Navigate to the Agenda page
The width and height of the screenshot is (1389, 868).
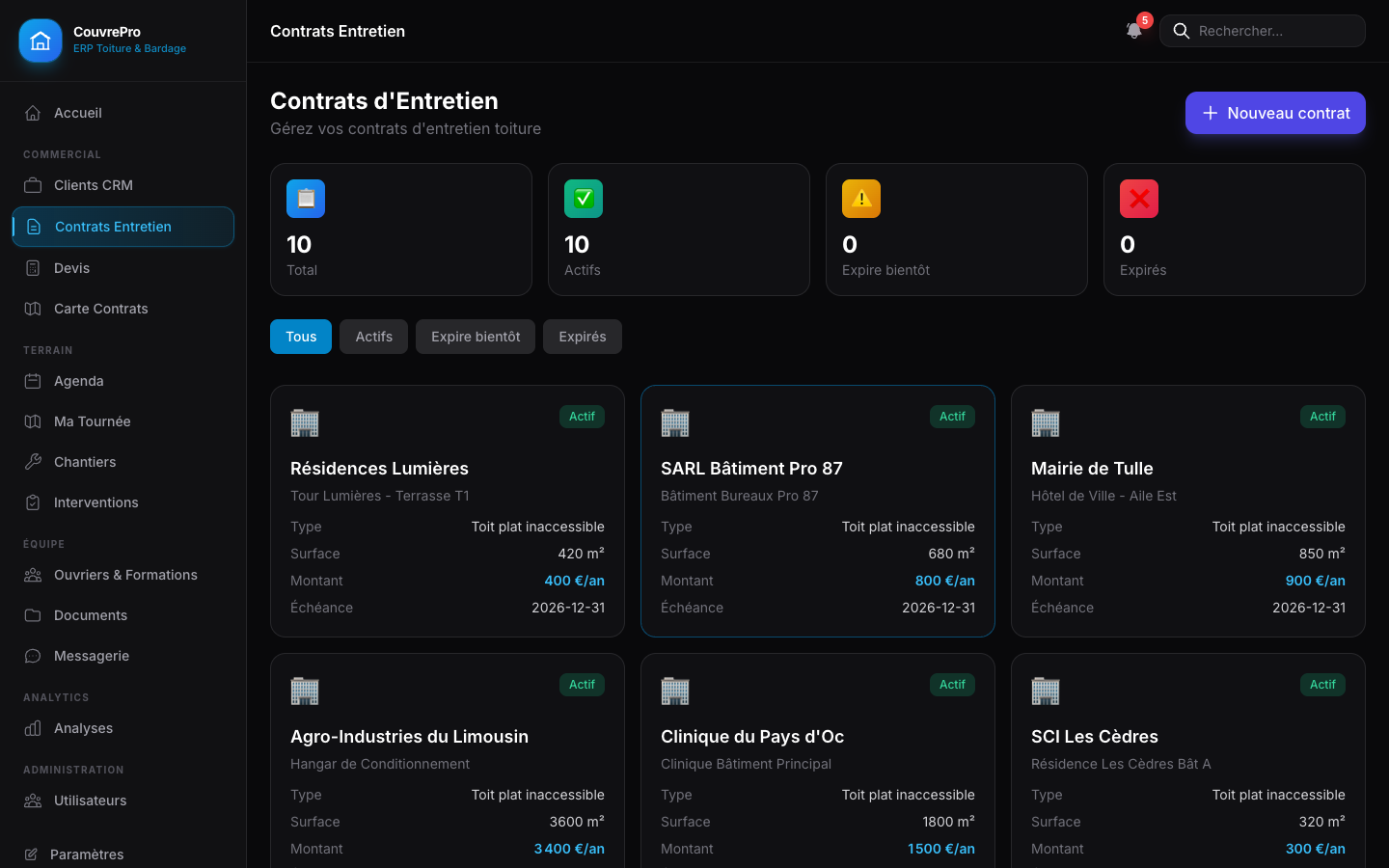coord(123,381)
